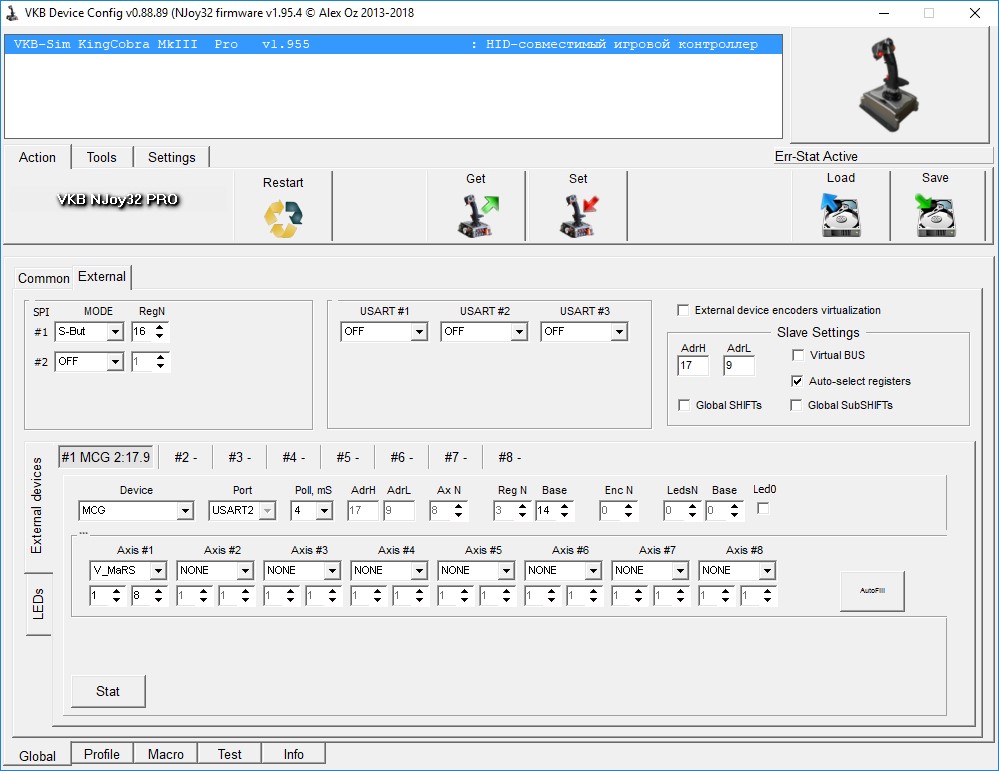
Task: Open the SPI #1 MODE dropdown
Action: click(114, 332)
